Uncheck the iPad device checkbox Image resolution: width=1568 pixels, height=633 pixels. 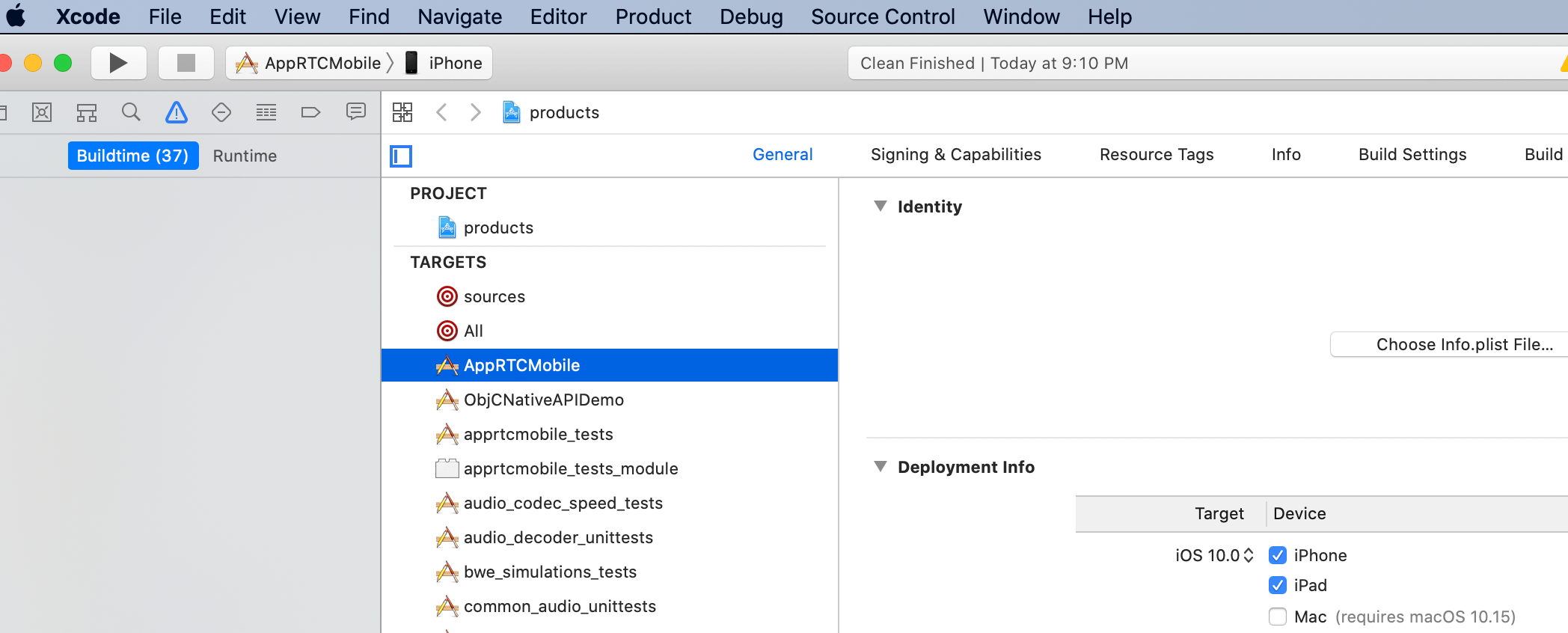[1278, 585]
